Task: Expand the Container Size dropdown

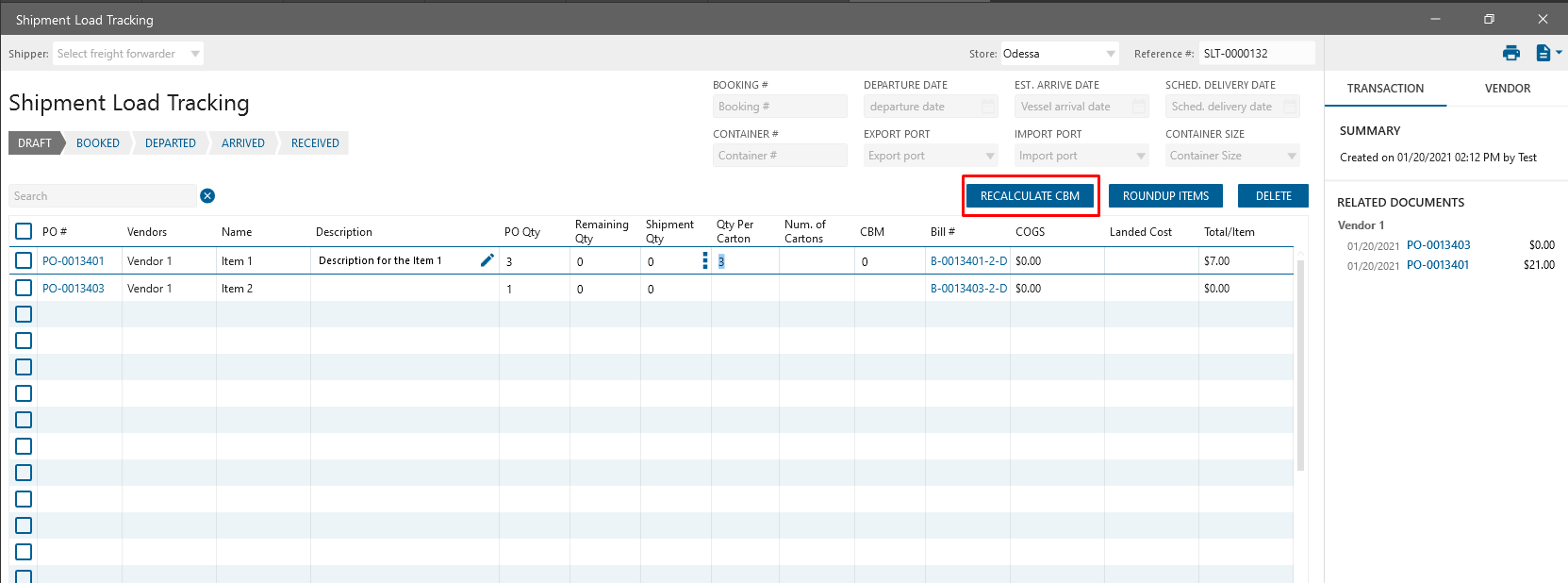Action: (1292, 156)
